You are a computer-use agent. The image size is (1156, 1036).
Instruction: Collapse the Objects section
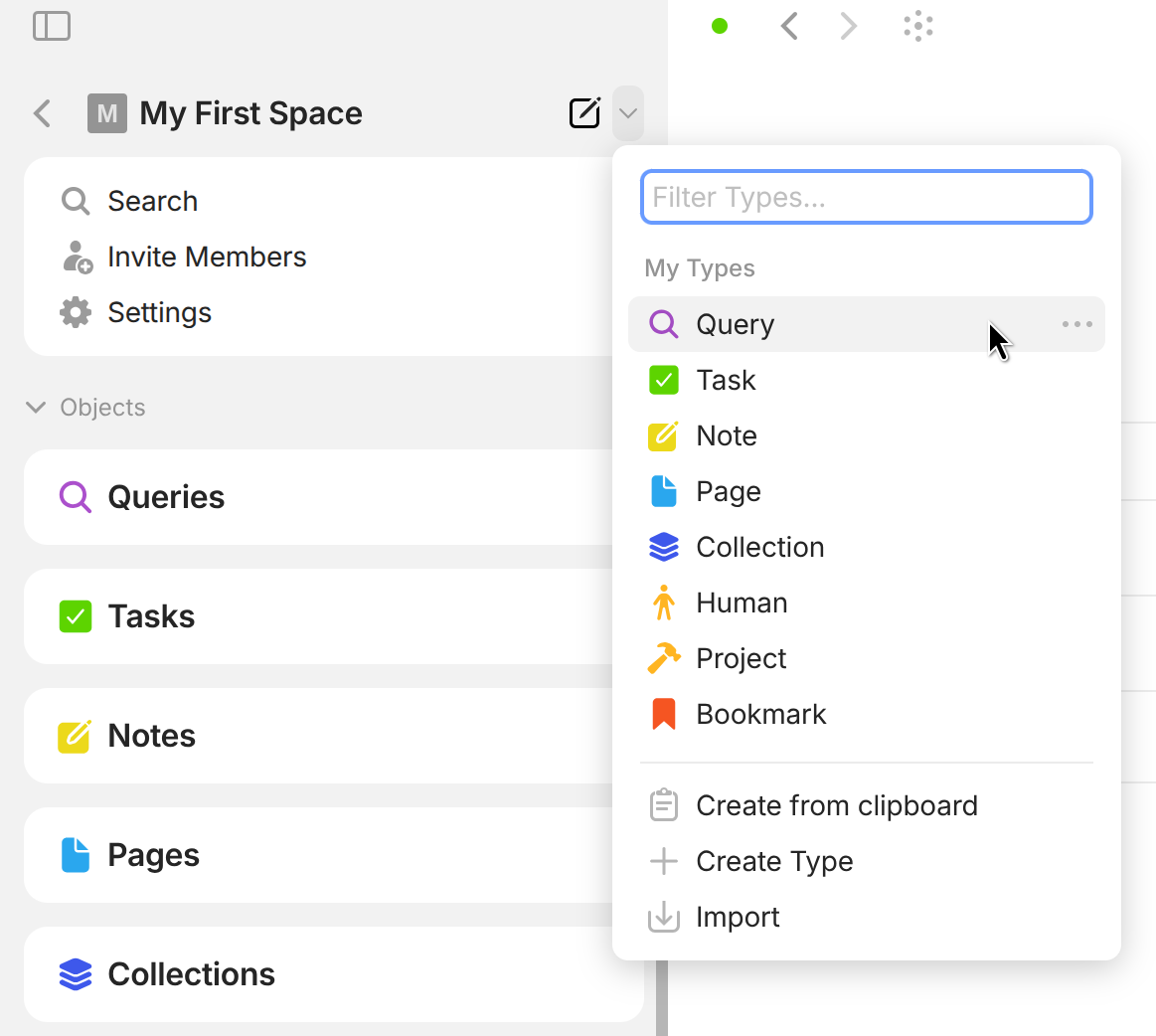[x=36, y=408]
